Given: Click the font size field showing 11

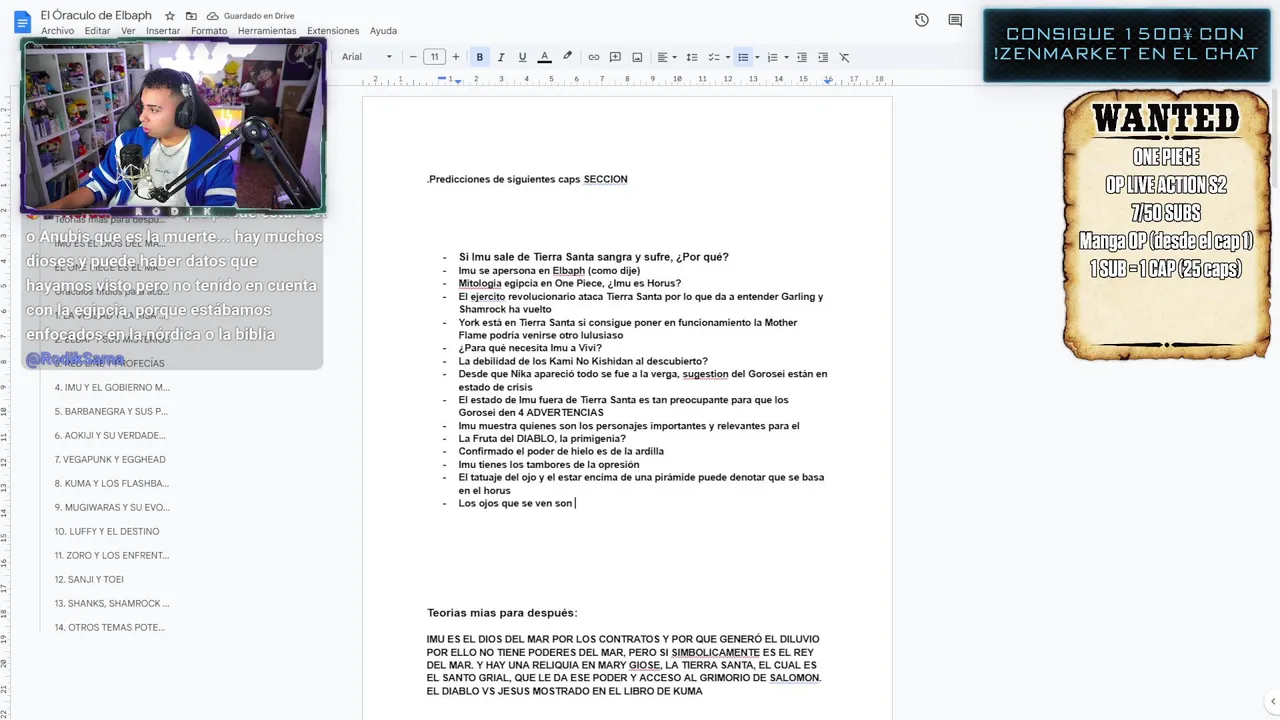Looking at the screenshot, I should 434,57.
